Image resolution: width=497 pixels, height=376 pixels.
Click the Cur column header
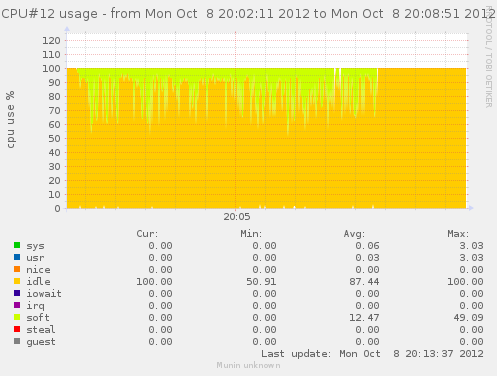pyautogui.click(x=147, y=234)
